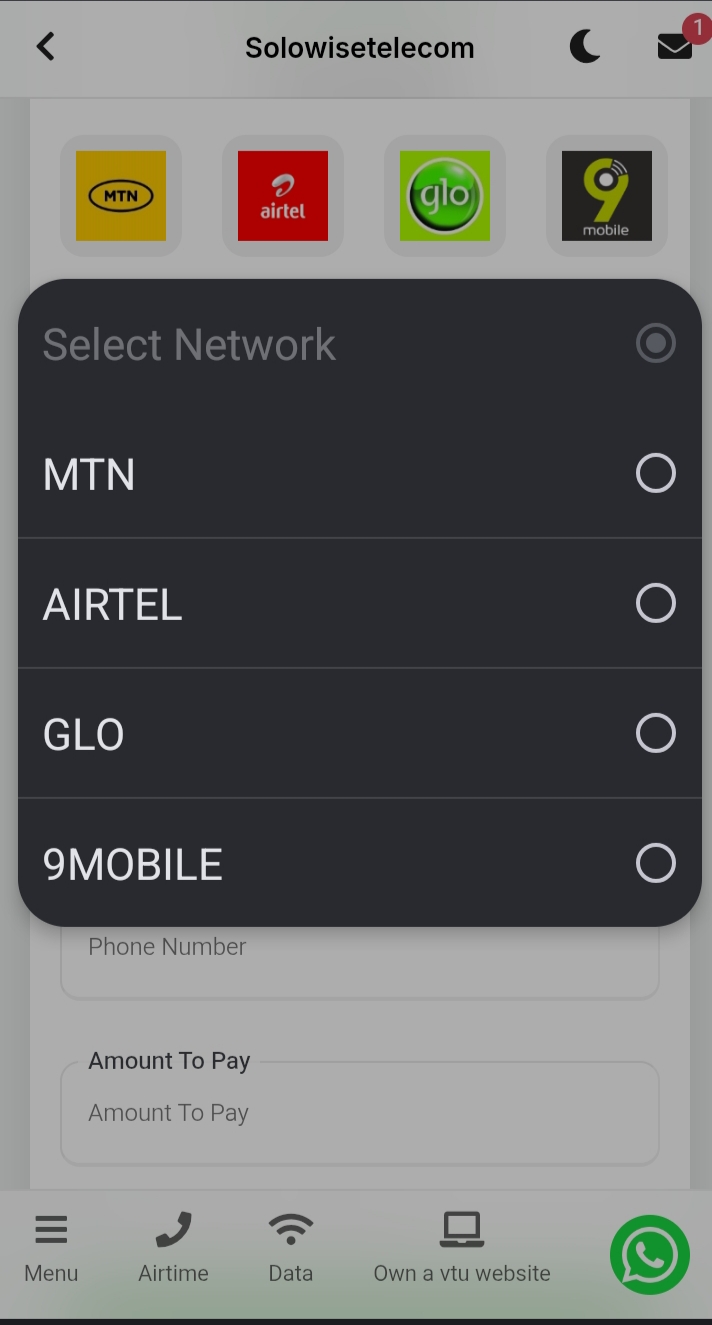This screenshot has width=712, height=1325.
Task: Select the Airtel logo tile
Action: tap(283, 196)
